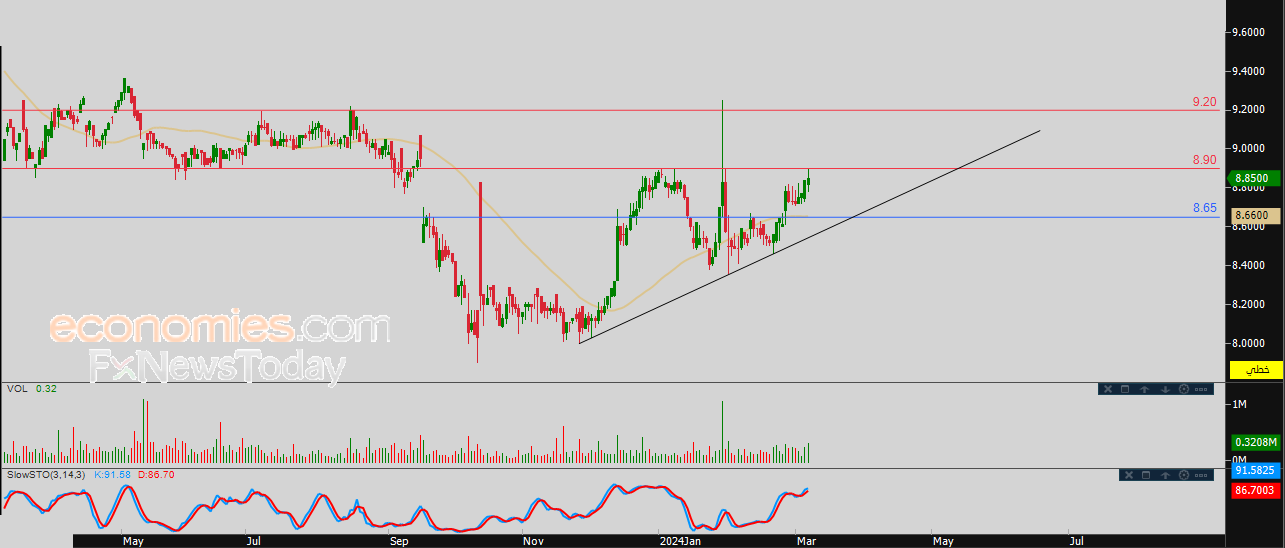Click the Nov date axis label

tap(533, 541)
